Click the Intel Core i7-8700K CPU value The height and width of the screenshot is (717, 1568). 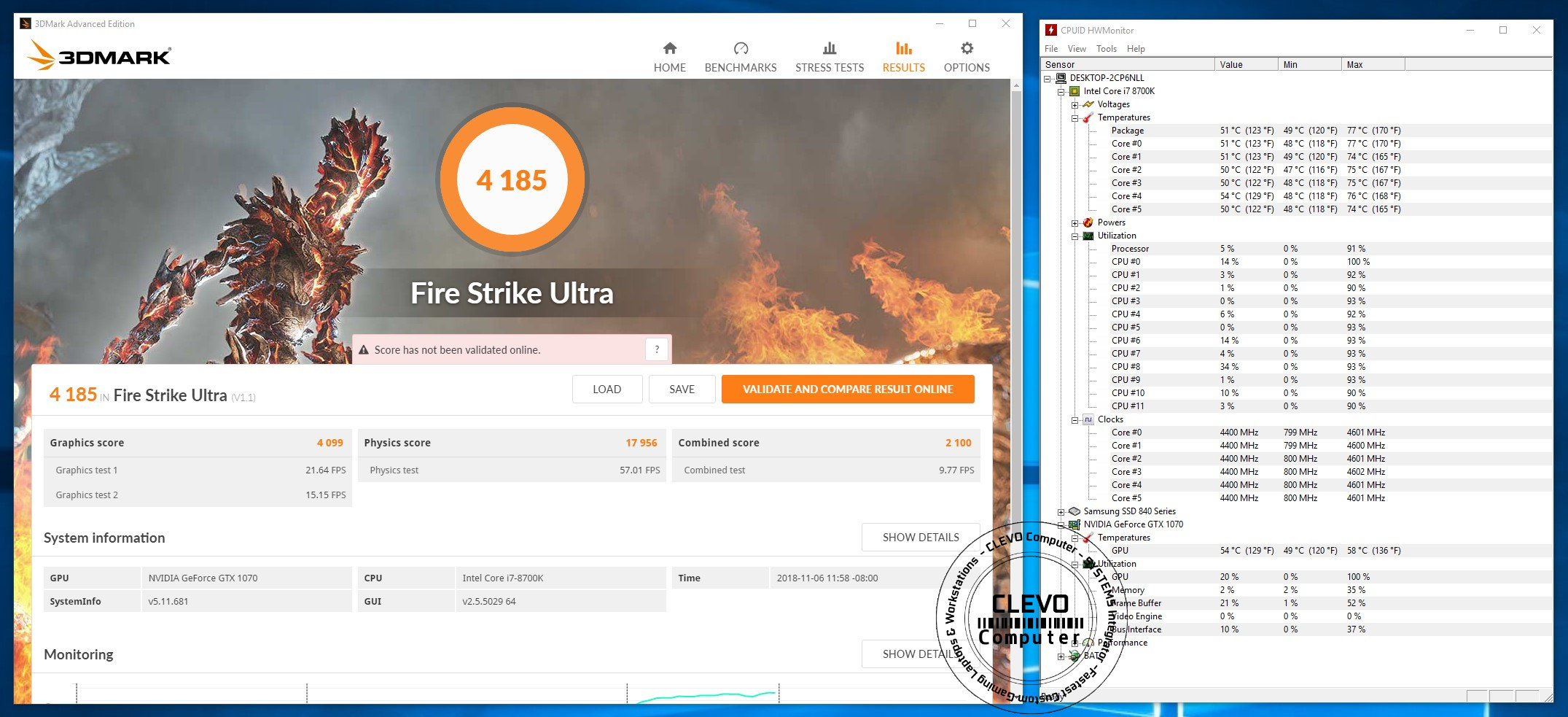[x=503, y=578]
